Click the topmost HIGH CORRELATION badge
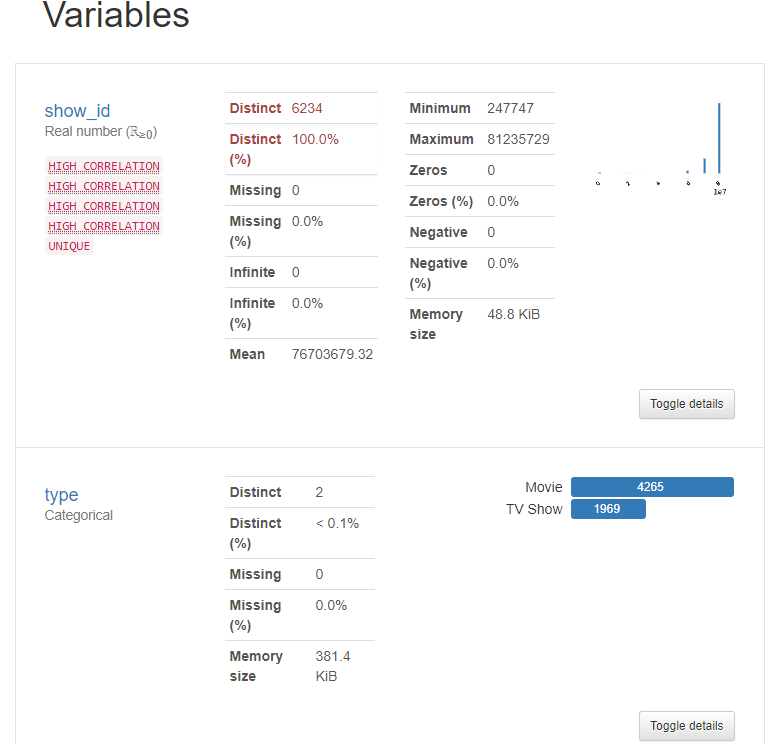Screen dimensions: 770x748 point(104,166)
